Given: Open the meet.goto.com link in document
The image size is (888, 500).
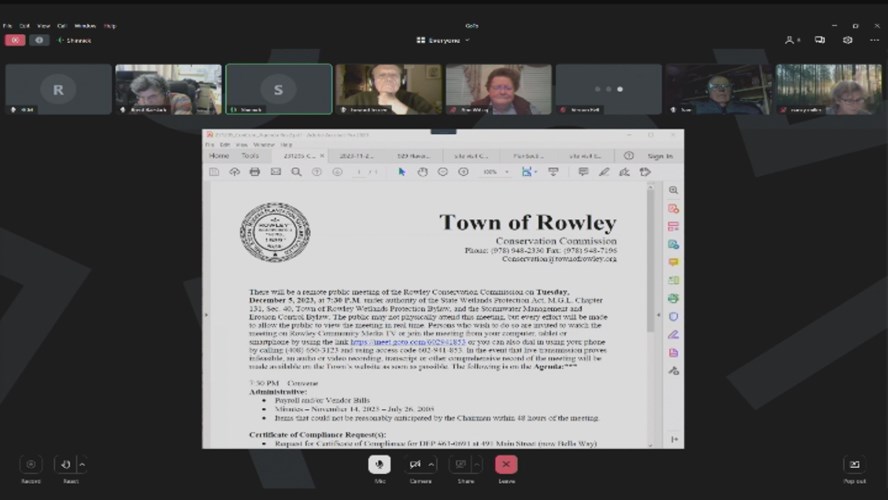Looking at the screenshot, I should tap(408, 342).
